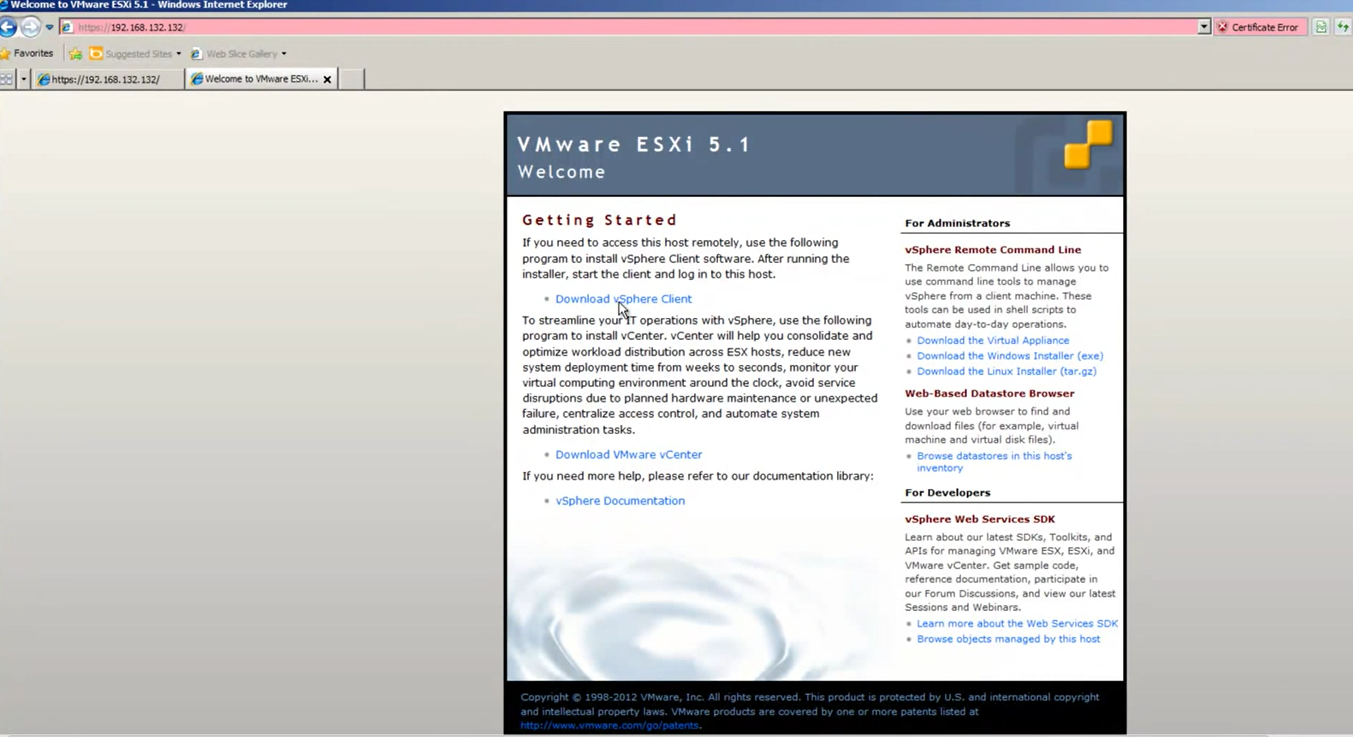Screen dimensions: 1353x737
Task: Click the For Administrators section title
Action: 957,223
